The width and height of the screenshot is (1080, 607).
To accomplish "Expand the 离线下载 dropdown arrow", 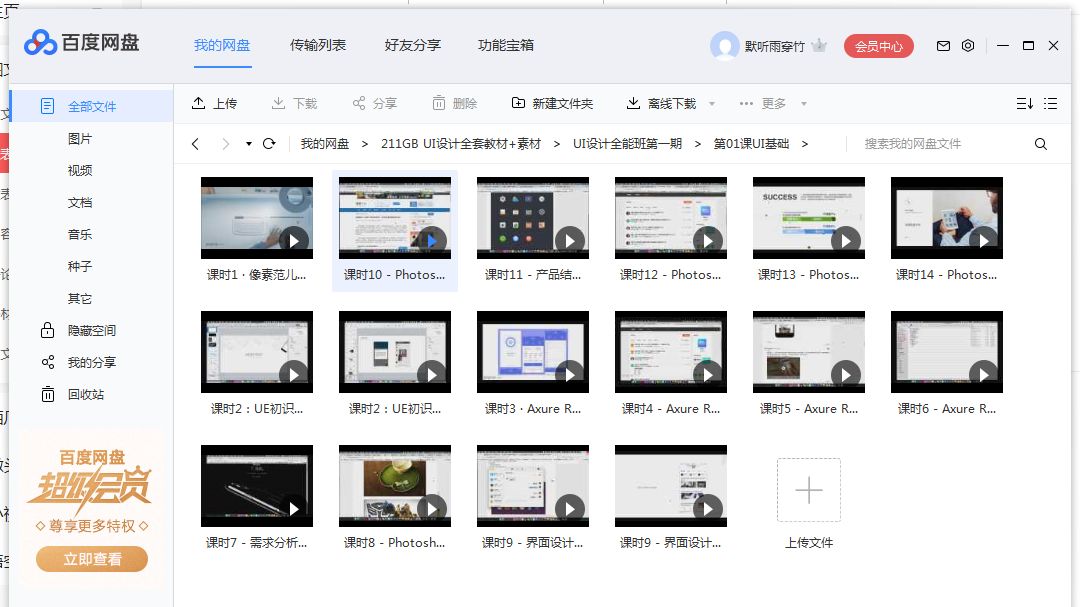I will point(712,104).
